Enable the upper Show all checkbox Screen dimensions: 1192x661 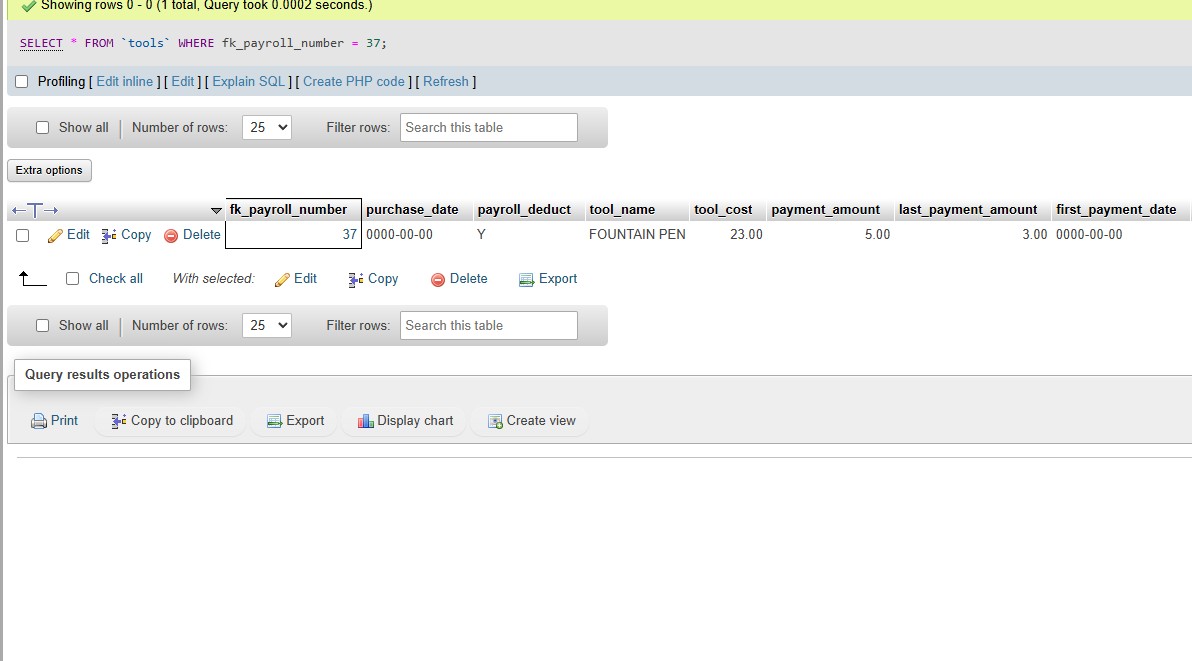43,128
